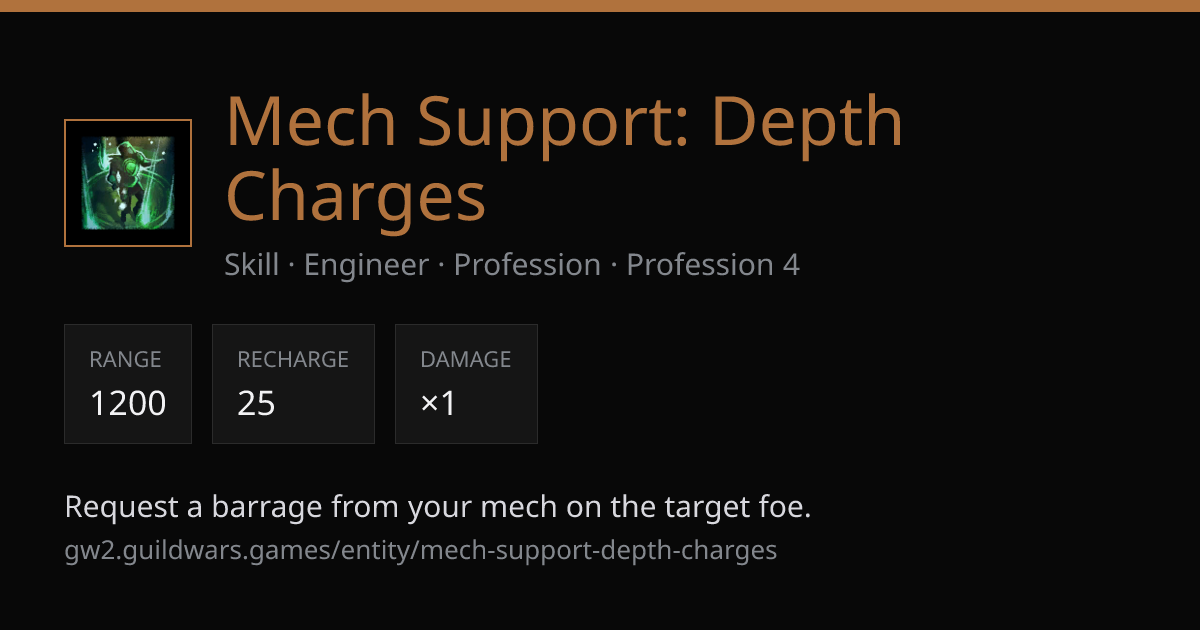Click the orange bar across the top

[600, 6]
